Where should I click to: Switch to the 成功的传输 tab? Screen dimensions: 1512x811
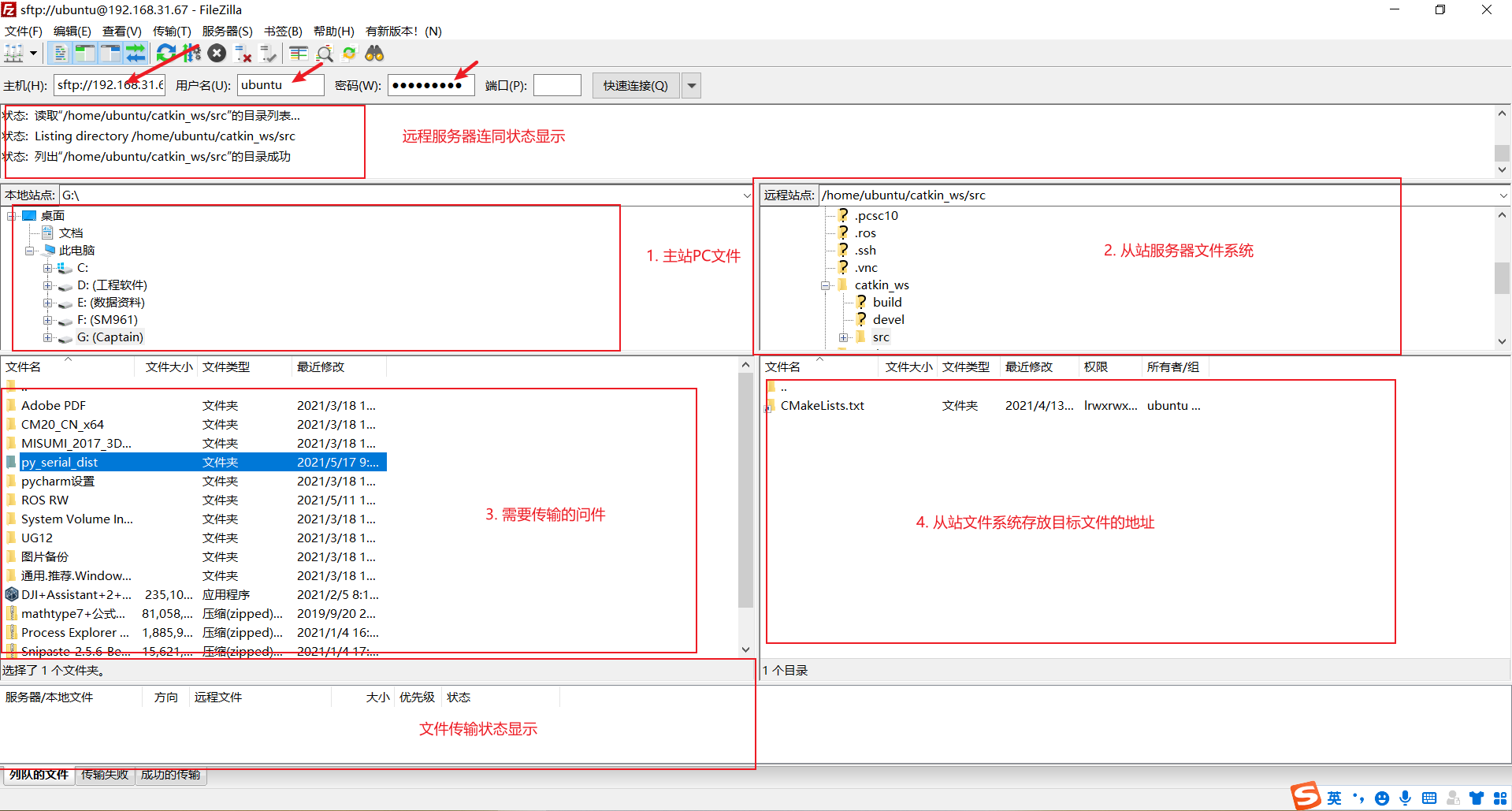click(x=170, y=776)
